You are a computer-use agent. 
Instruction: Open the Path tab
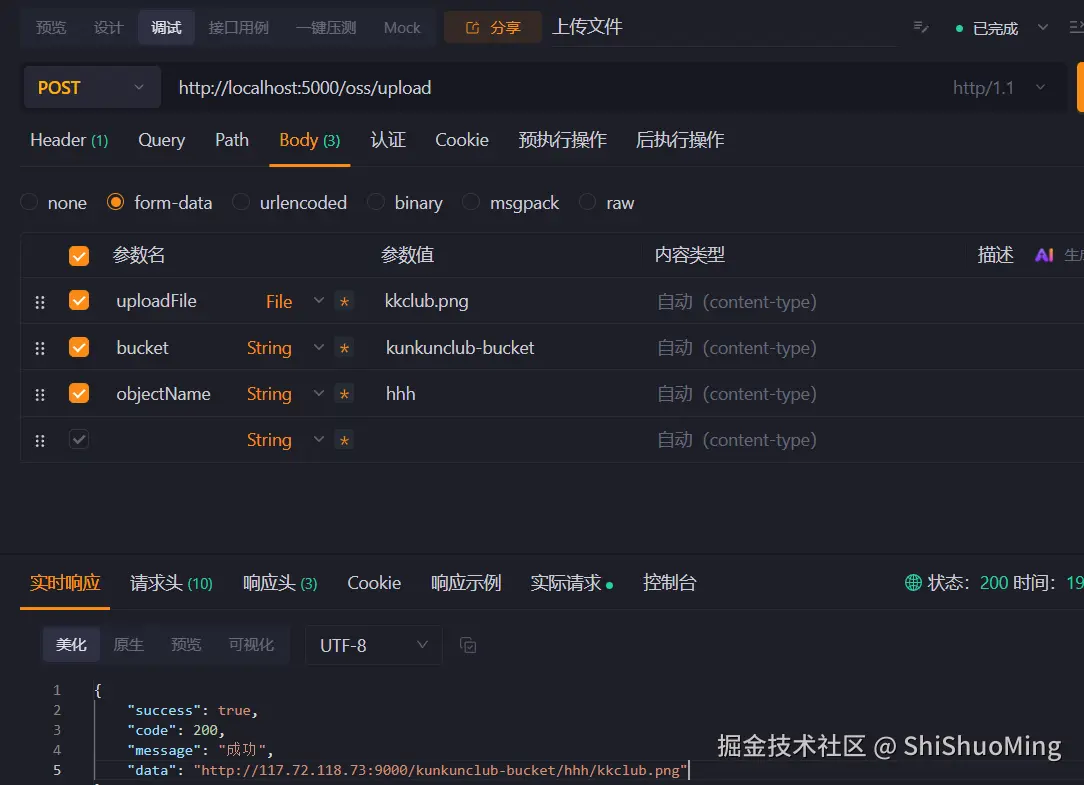[x=232, y=140]
